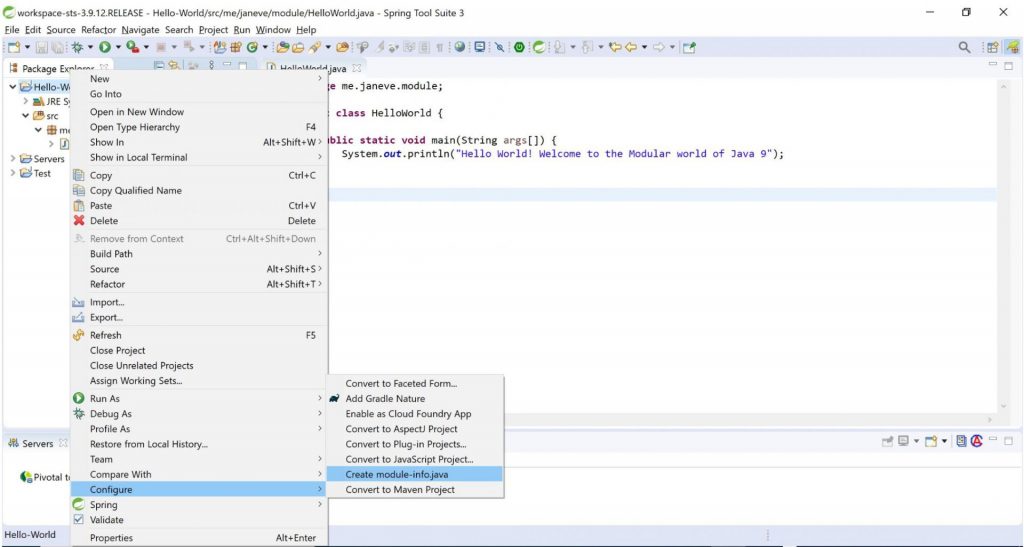The width and height of the screenshot is (1024, 547).
Task: Click the Pin Console icon in bottom panel
Action: coord(887,441)
